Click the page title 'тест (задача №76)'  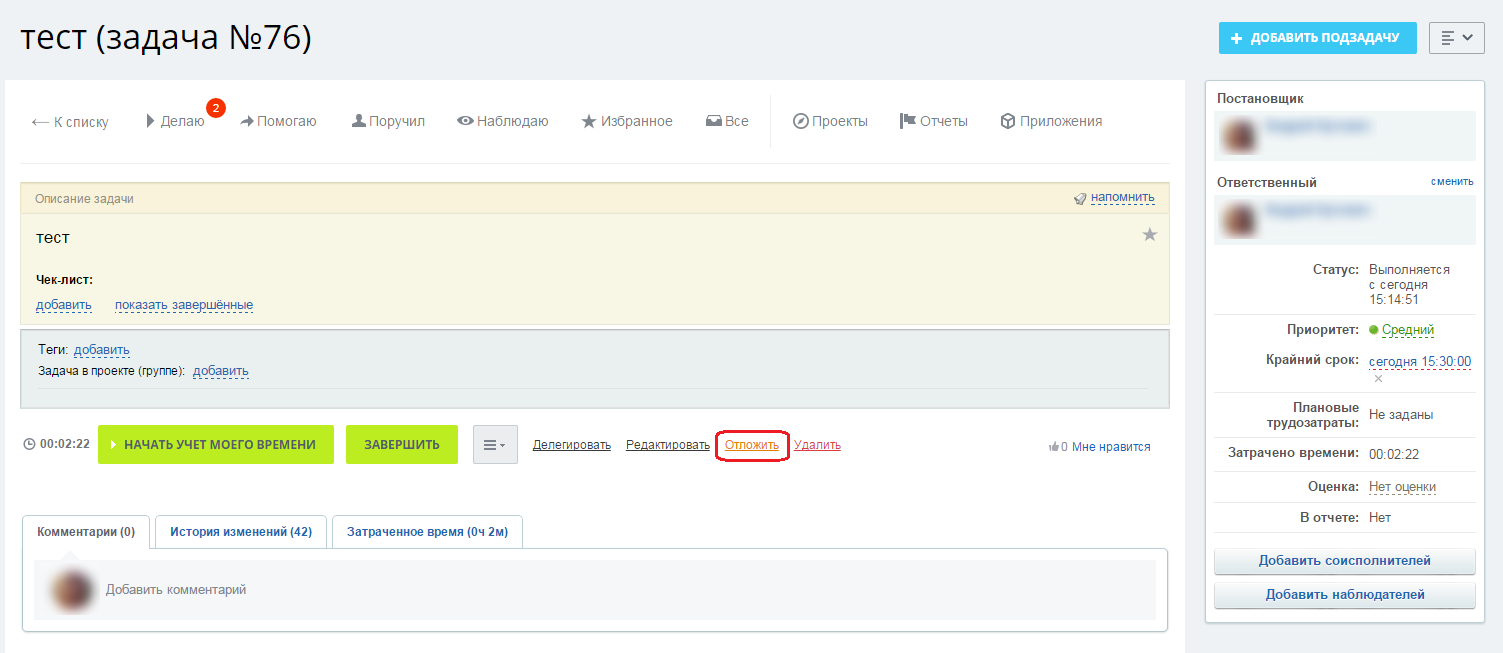(166, 38)
